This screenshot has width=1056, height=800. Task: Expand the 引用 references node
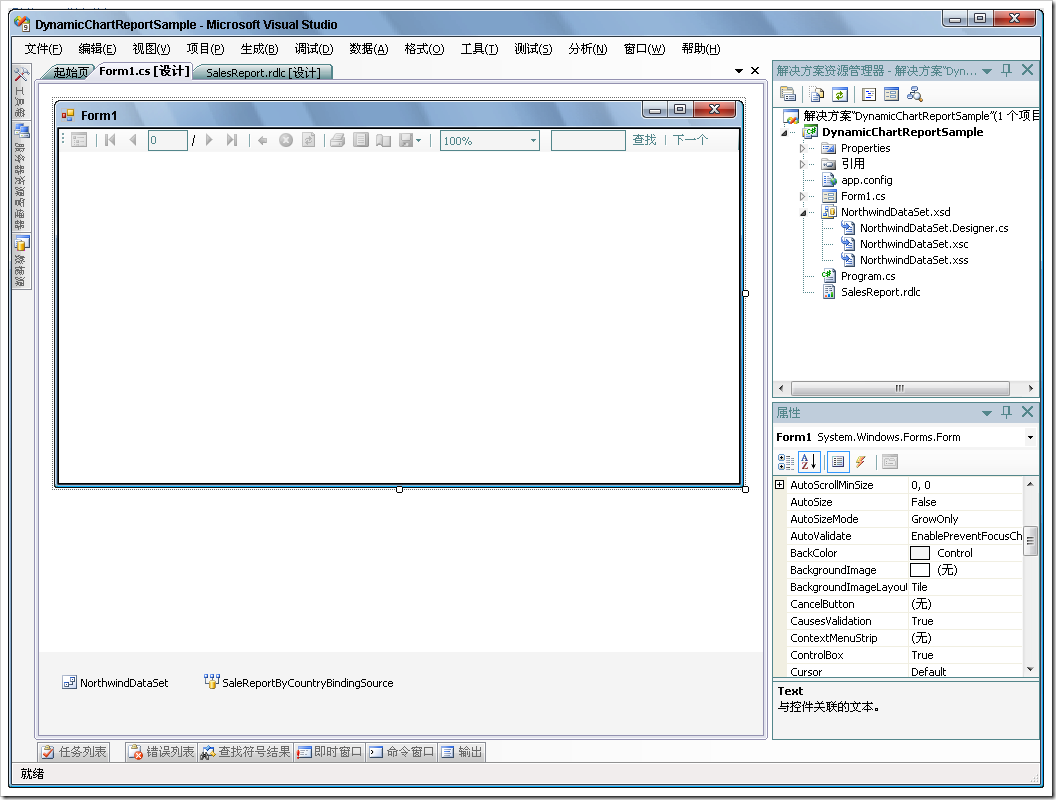tap(802, 164)
